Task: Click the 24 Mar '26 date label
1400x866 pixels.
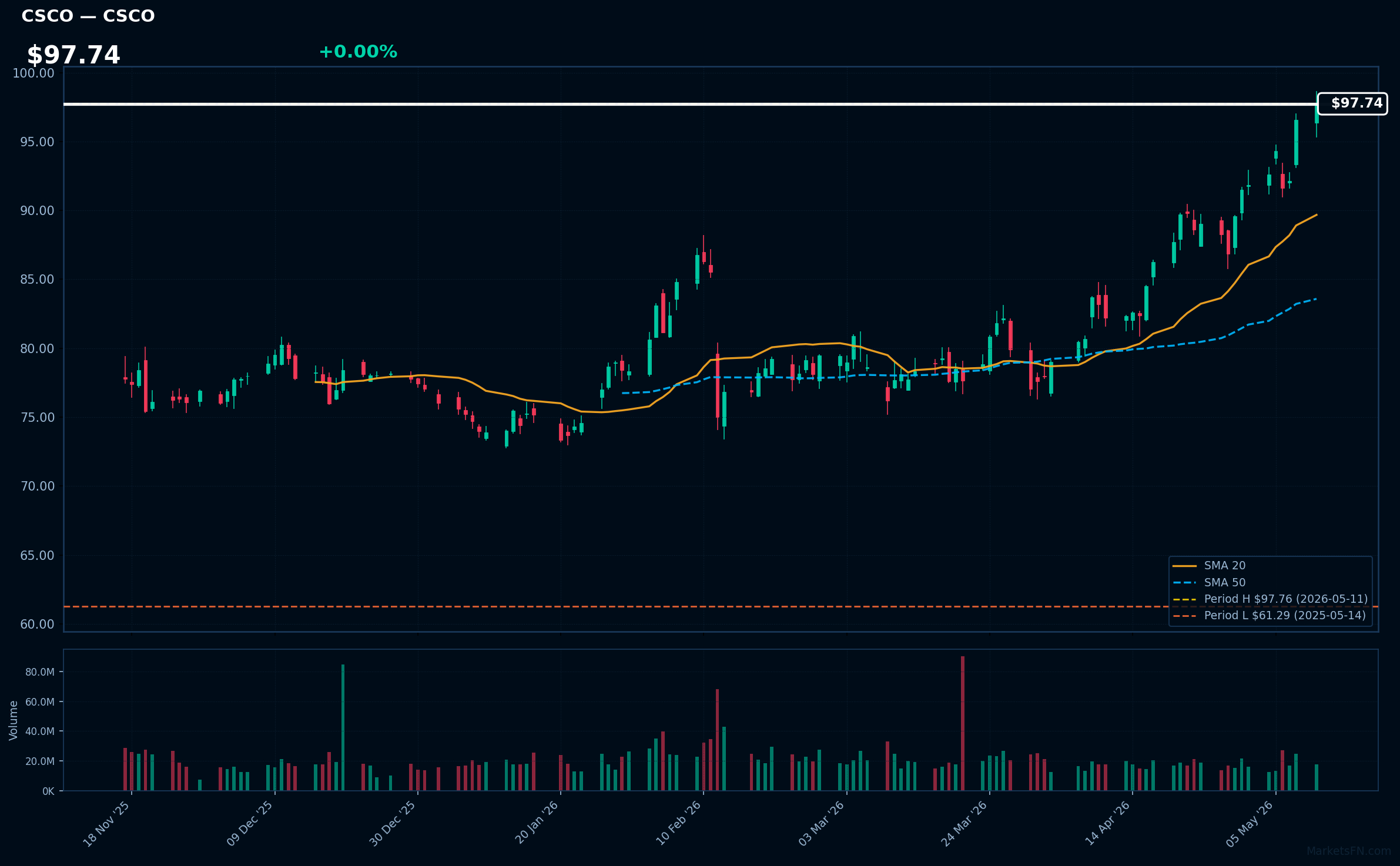Action: coord(964,824)
